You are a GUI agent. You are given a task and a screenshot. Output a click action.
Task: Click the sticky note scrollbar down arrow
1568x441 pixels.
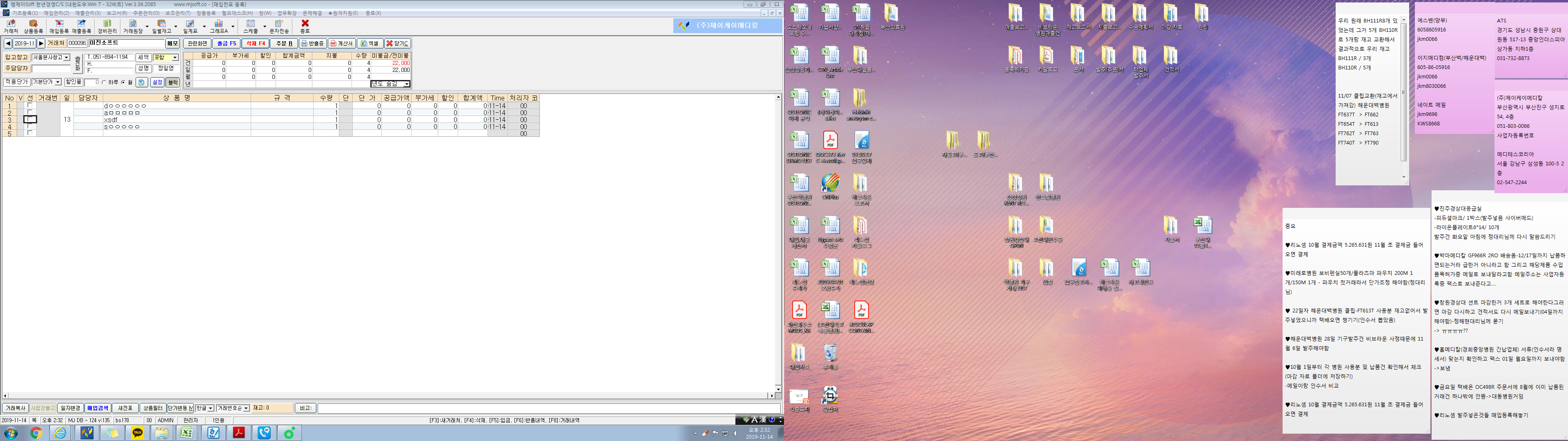point(1404,177)
